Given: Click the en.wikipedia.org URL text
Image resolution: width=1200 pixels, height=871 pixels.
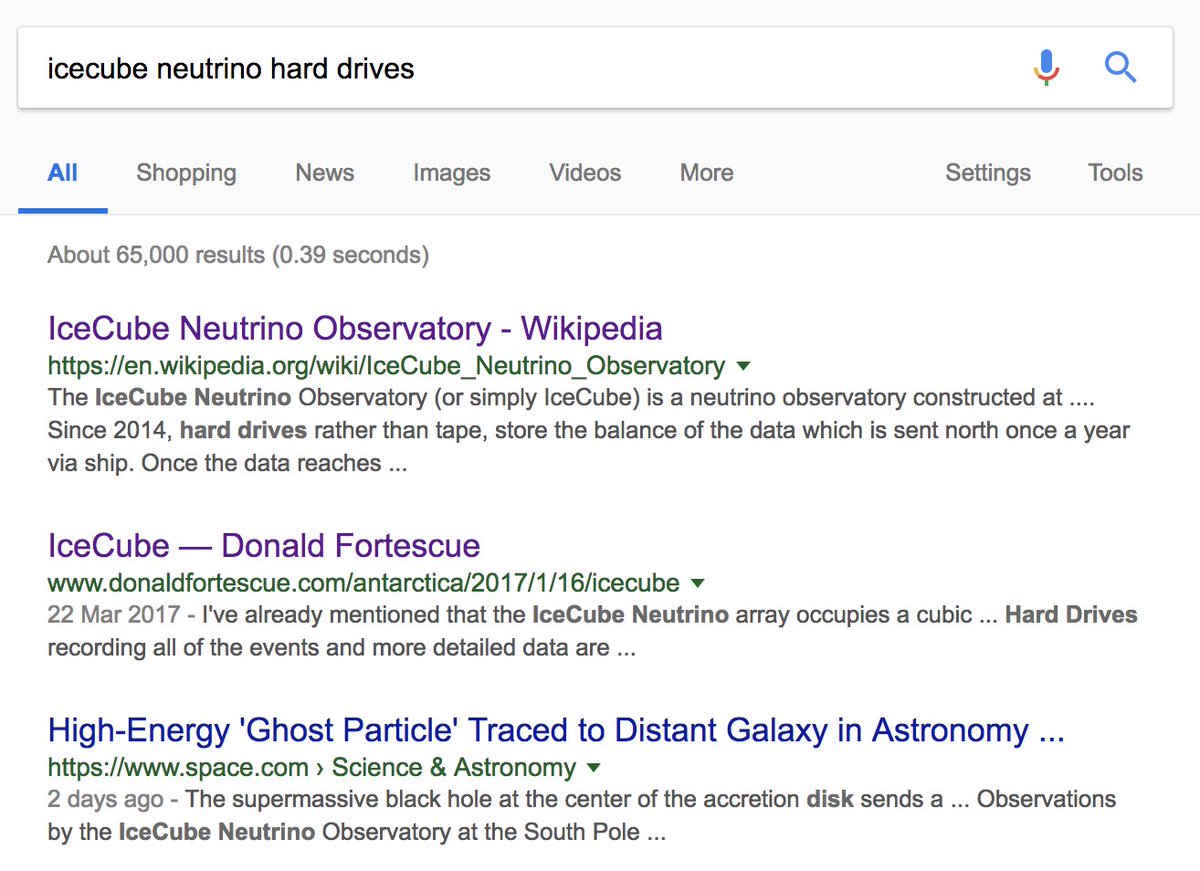Looking at the screenshot, I should click(x=386, y=366).
